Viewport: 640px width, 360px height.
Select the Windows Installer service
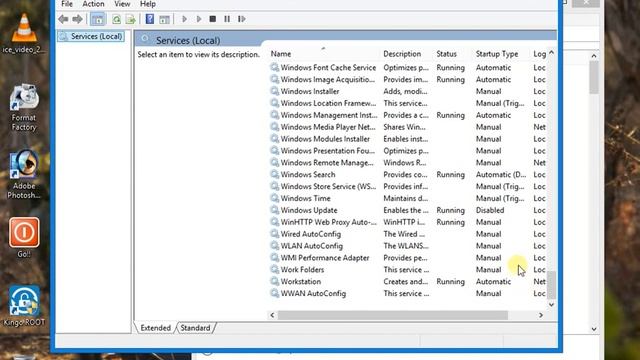(x=407, y=91)
